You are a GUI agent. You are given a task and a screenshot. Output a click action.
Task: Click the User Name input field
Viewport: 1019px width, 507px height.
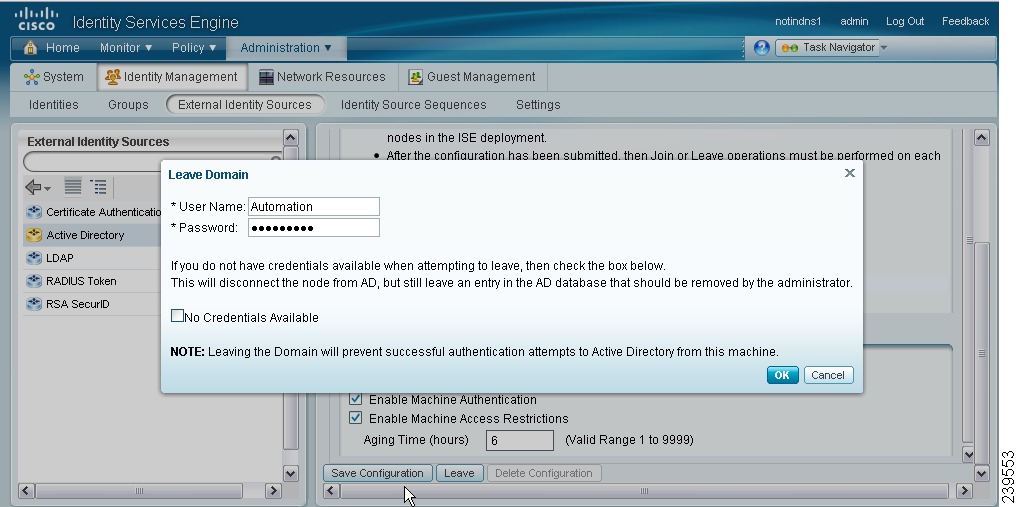point(314,207)
